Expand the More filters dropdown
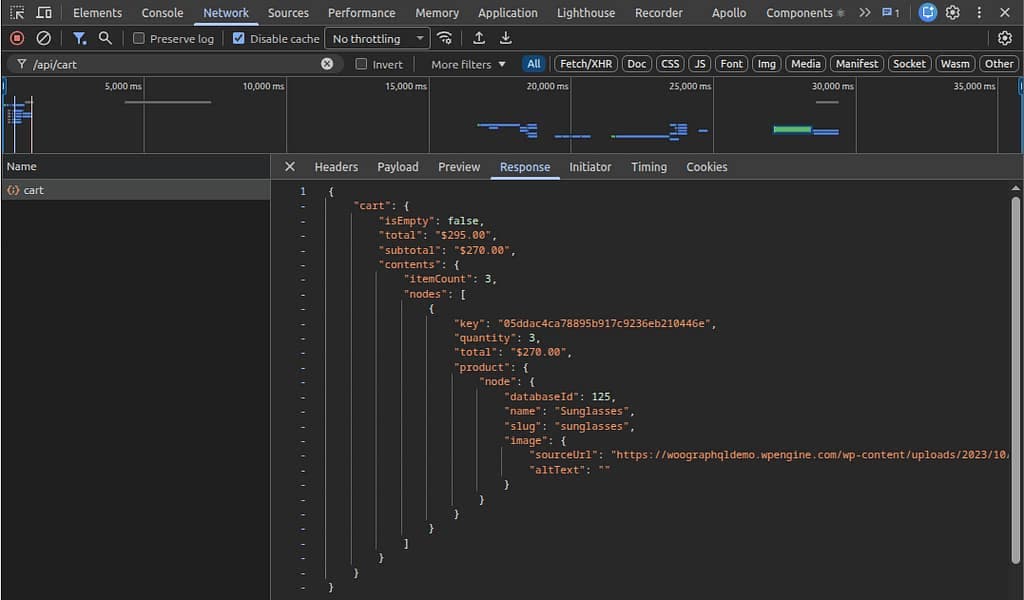This screenshot has height=600, width=1024. click(x=468, y=64)
